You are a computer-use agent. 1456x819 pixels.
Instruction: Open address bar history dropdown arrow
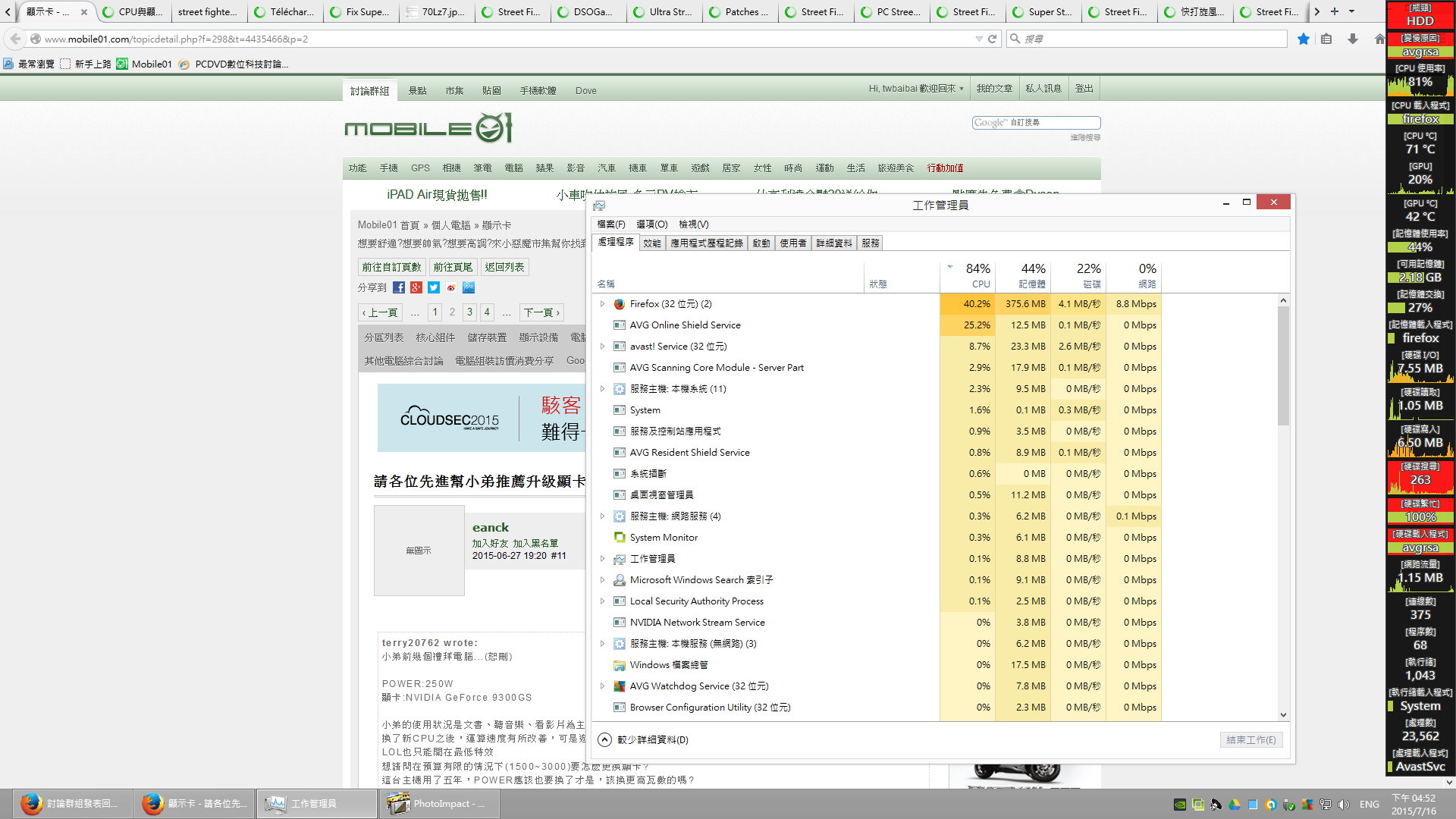pyautogui.click(x=979, y=39)
